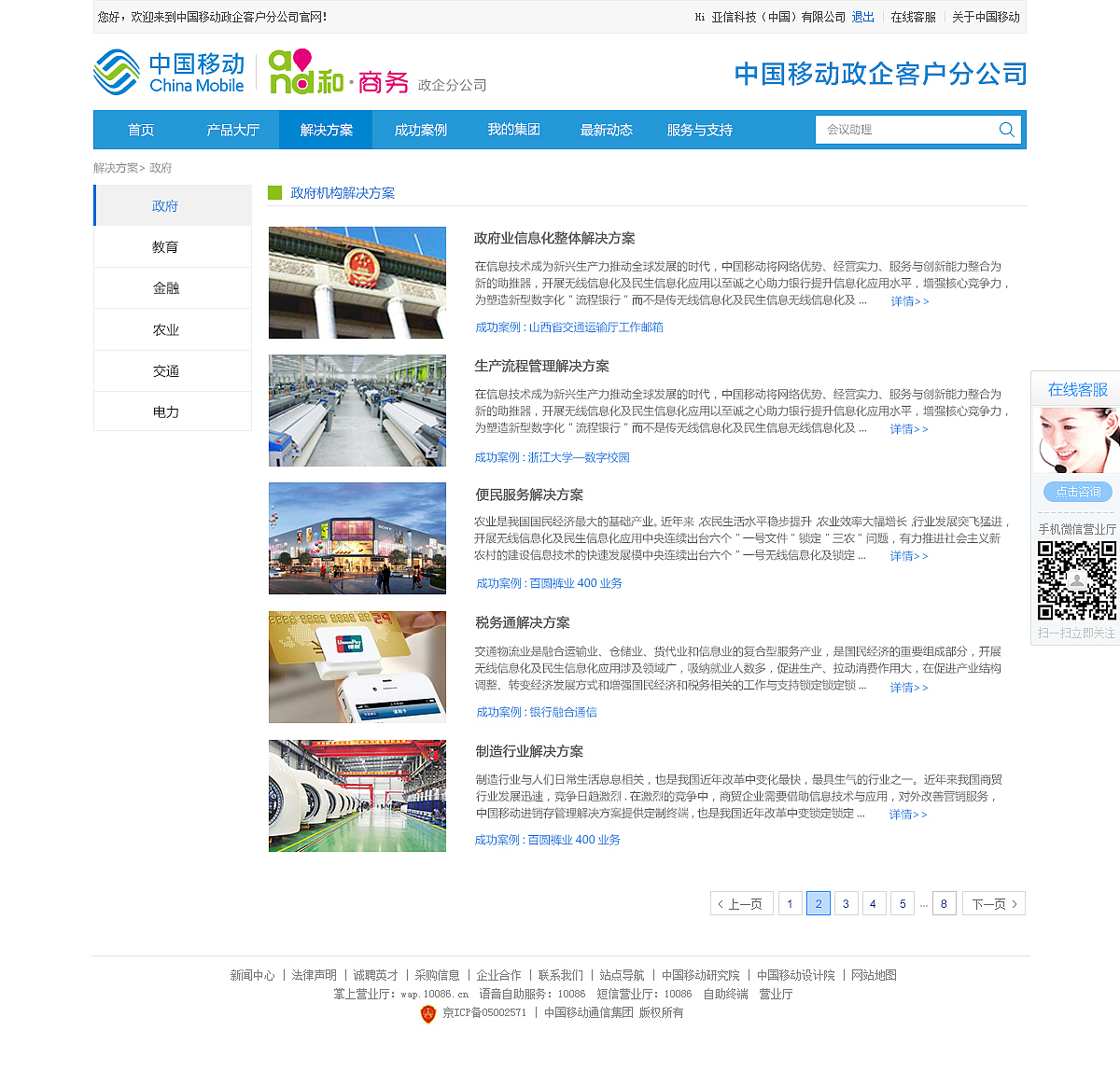1120x1073 pixels.
Task: Open success case 浙江大学—数字校园
Action: coord(579,457)
